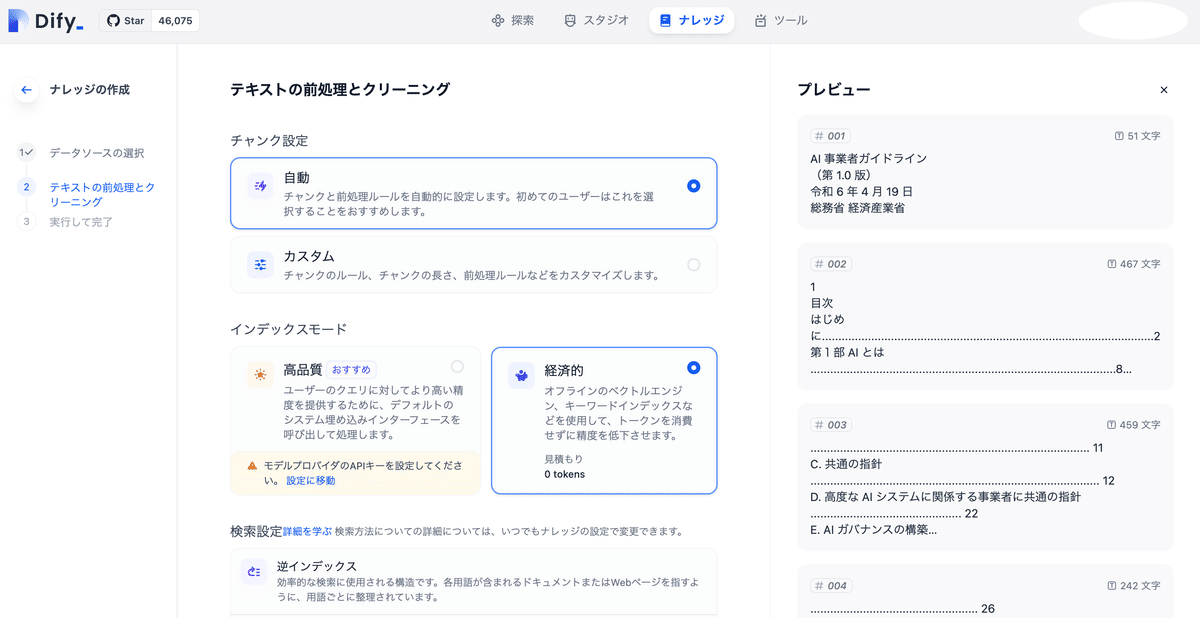Image resolution: width=1200 pixels, height=618 pixels.
Task: Select the 高品質 index mode radio button
Action: click(x=458, y=366)
